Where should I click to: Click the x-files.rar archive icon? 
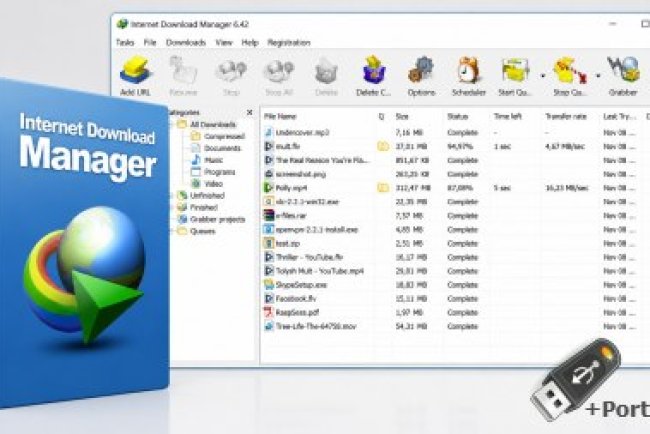coord(269,216)
